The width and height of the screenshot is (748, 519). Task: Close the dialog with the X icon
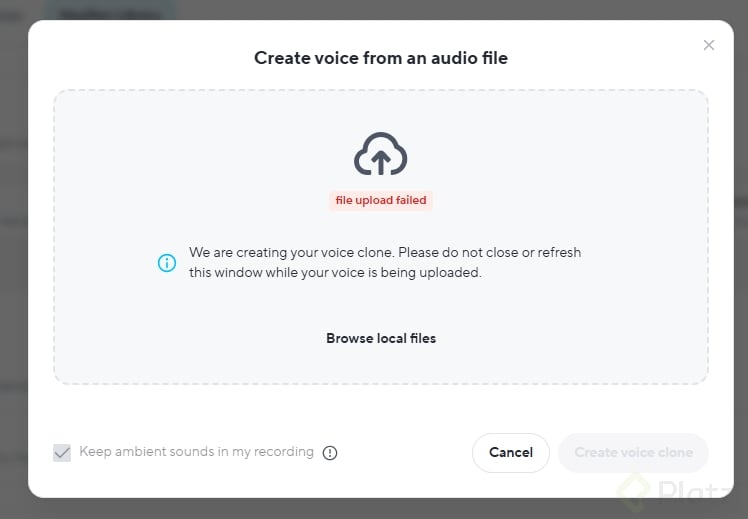709,45
